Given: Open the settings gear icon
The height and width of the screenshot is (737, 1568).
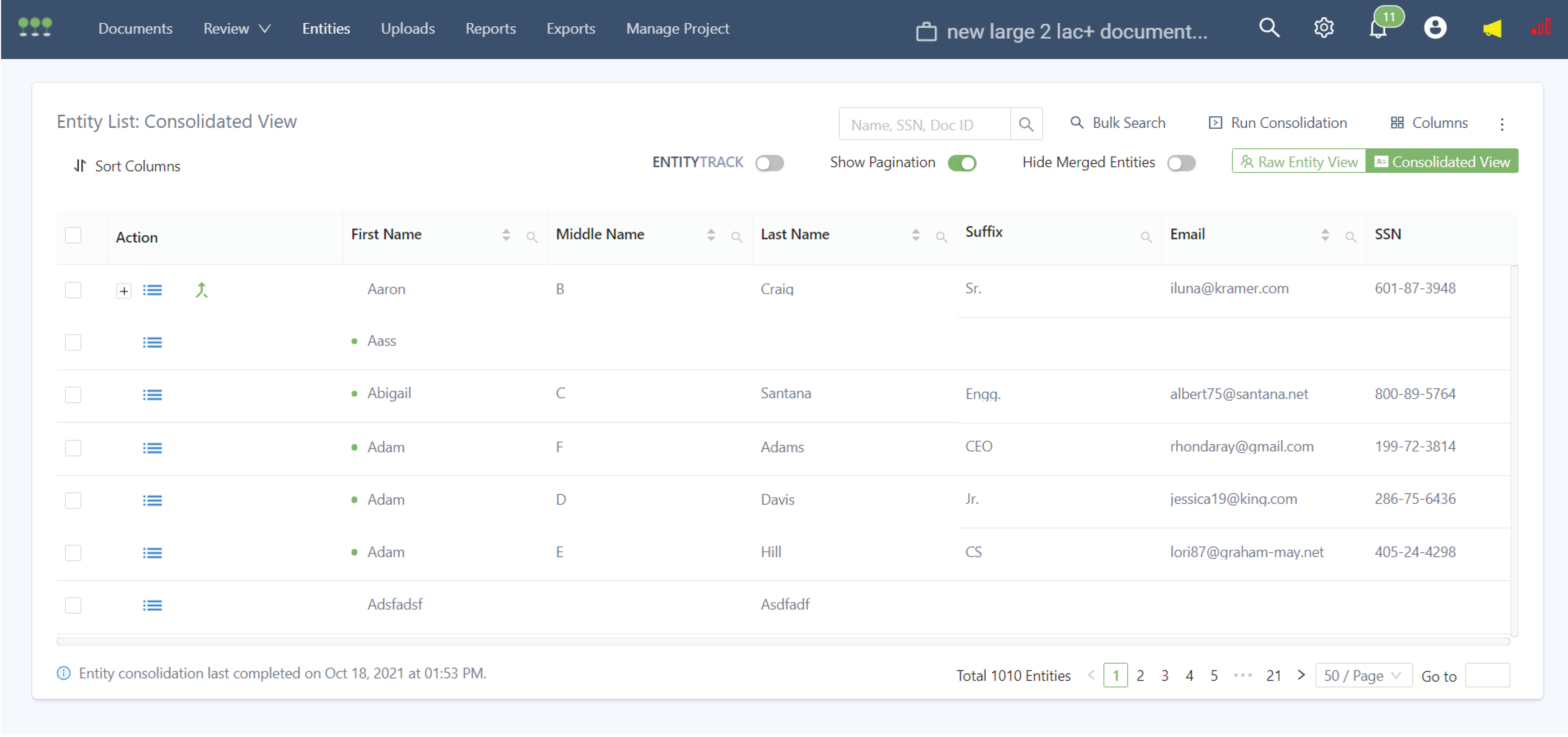Looking at the screenshot, I should (1323, 28).
